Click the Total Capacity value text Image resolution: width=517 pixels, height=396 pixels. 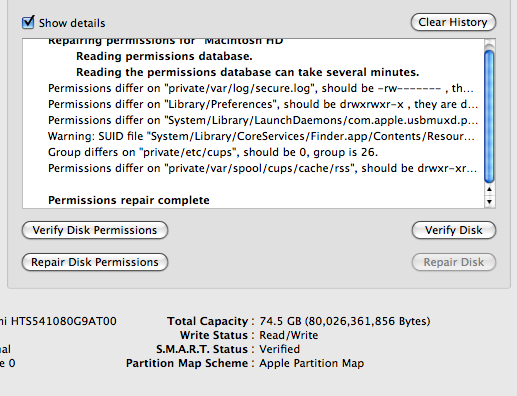[x=345, y=321]
